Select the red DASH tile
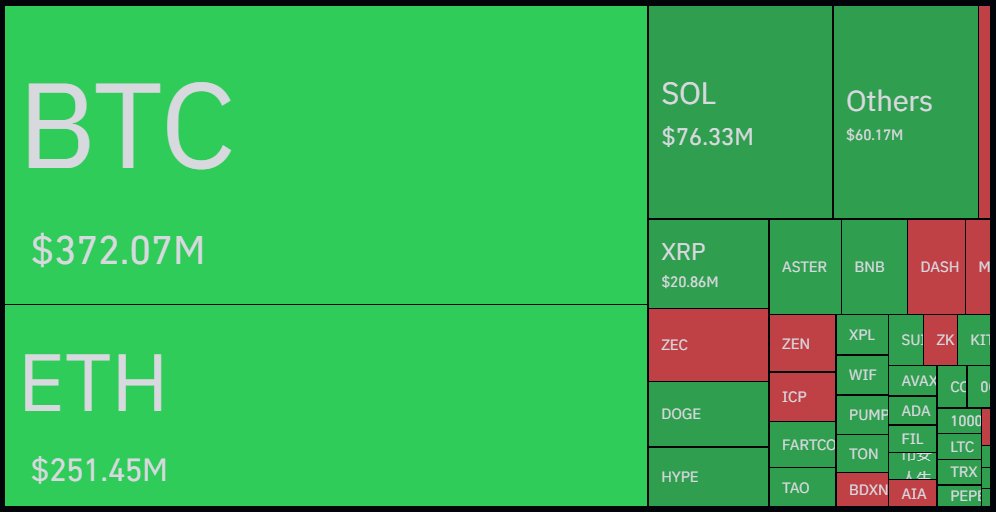This screenshot has height=512, width=996. [936, 267]
